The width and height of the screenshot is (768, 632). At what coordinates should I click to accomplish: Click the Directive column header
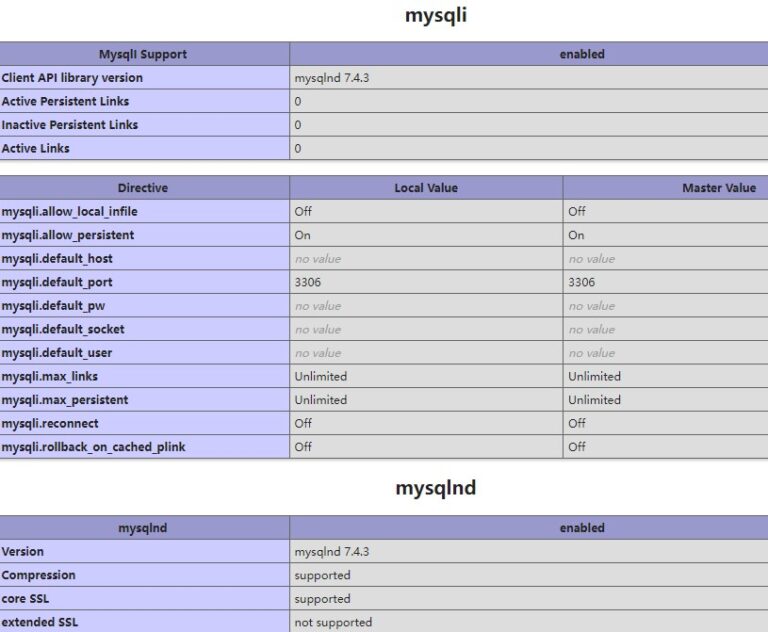[x=143, y=188]
